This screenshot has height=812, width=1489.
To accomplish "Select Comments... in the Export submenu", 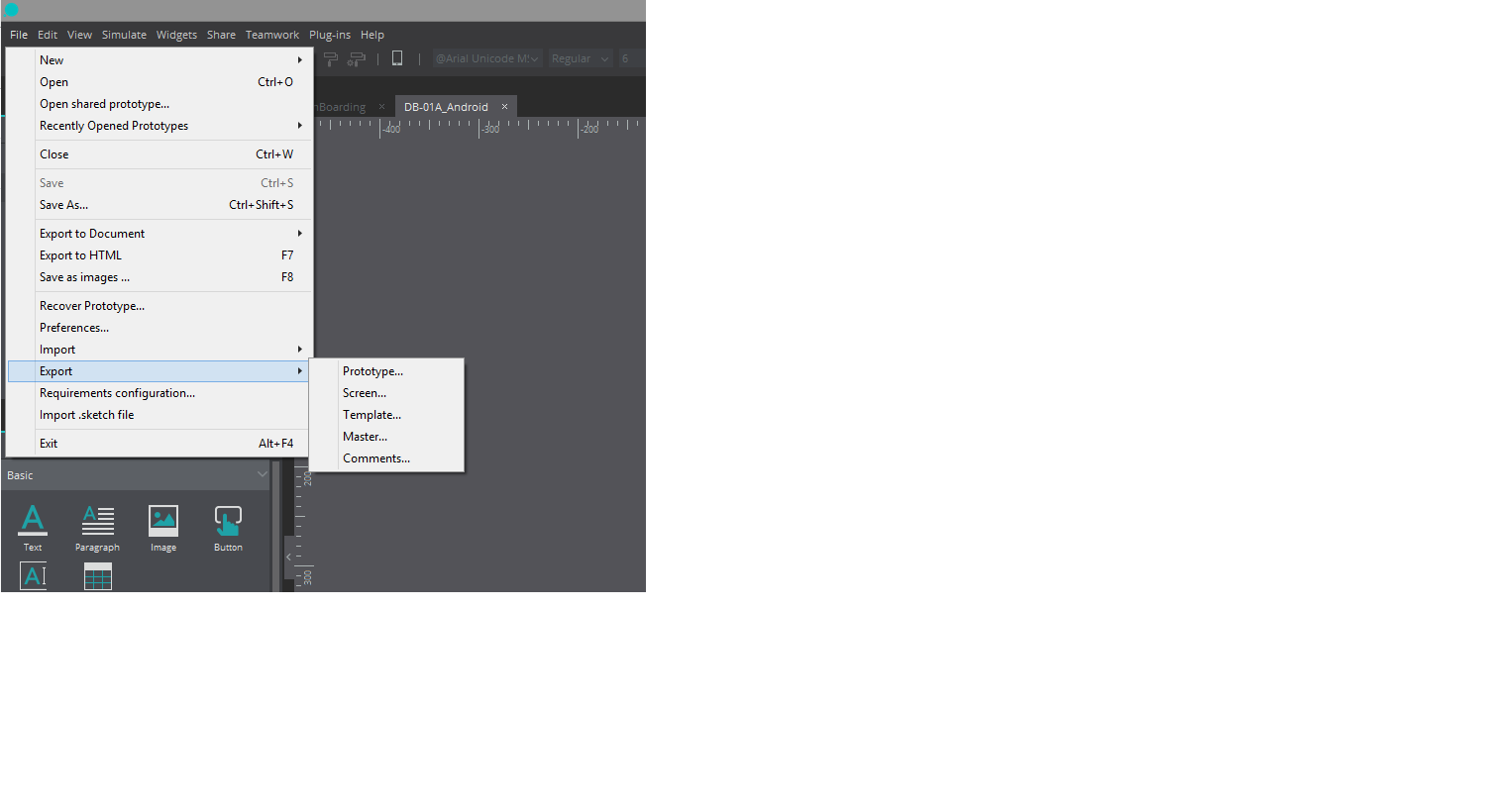I will coord(375,458).
